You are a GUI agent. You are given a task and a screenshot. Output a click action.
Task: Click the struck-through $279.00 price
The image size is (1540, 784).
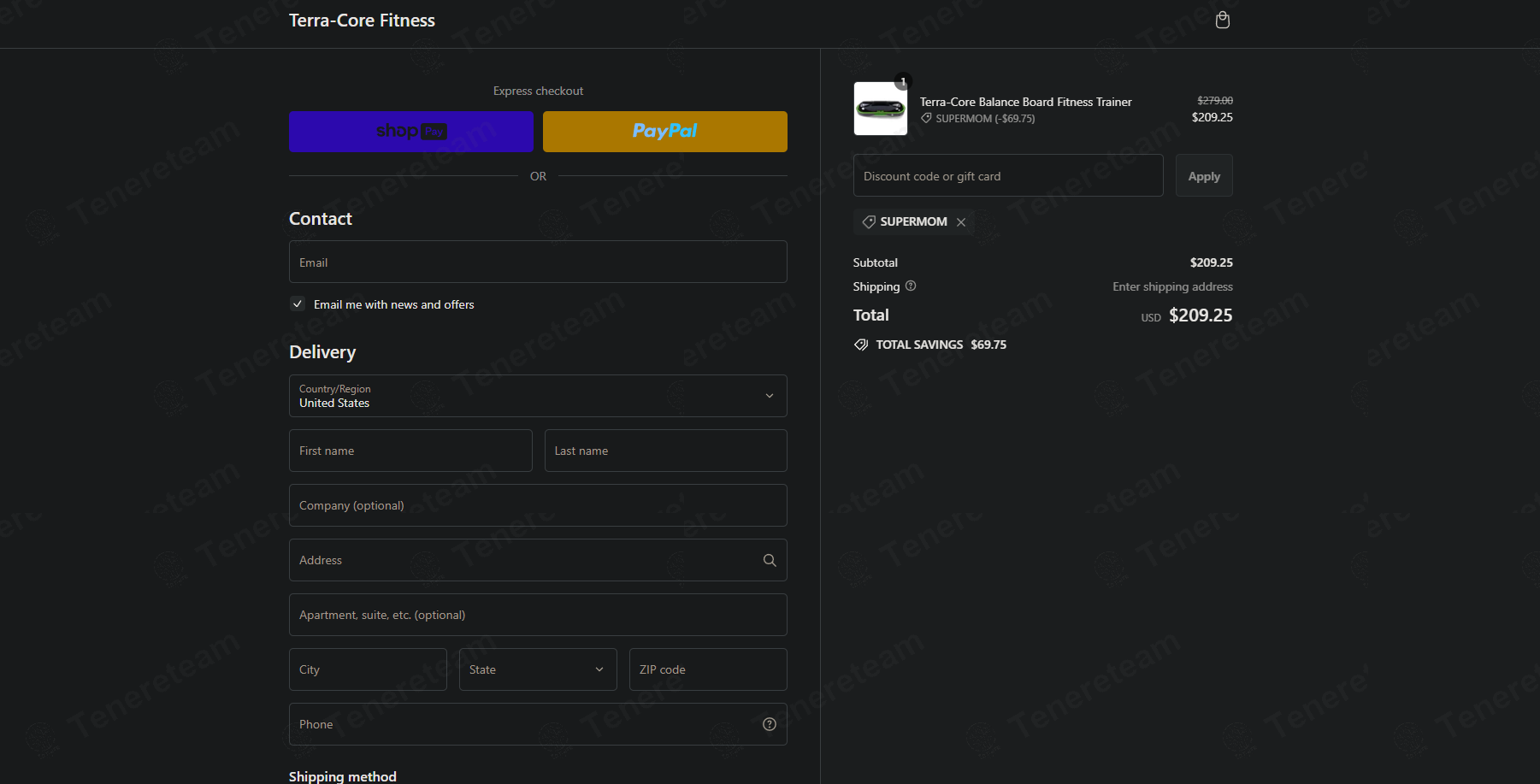coord(1215,100)
